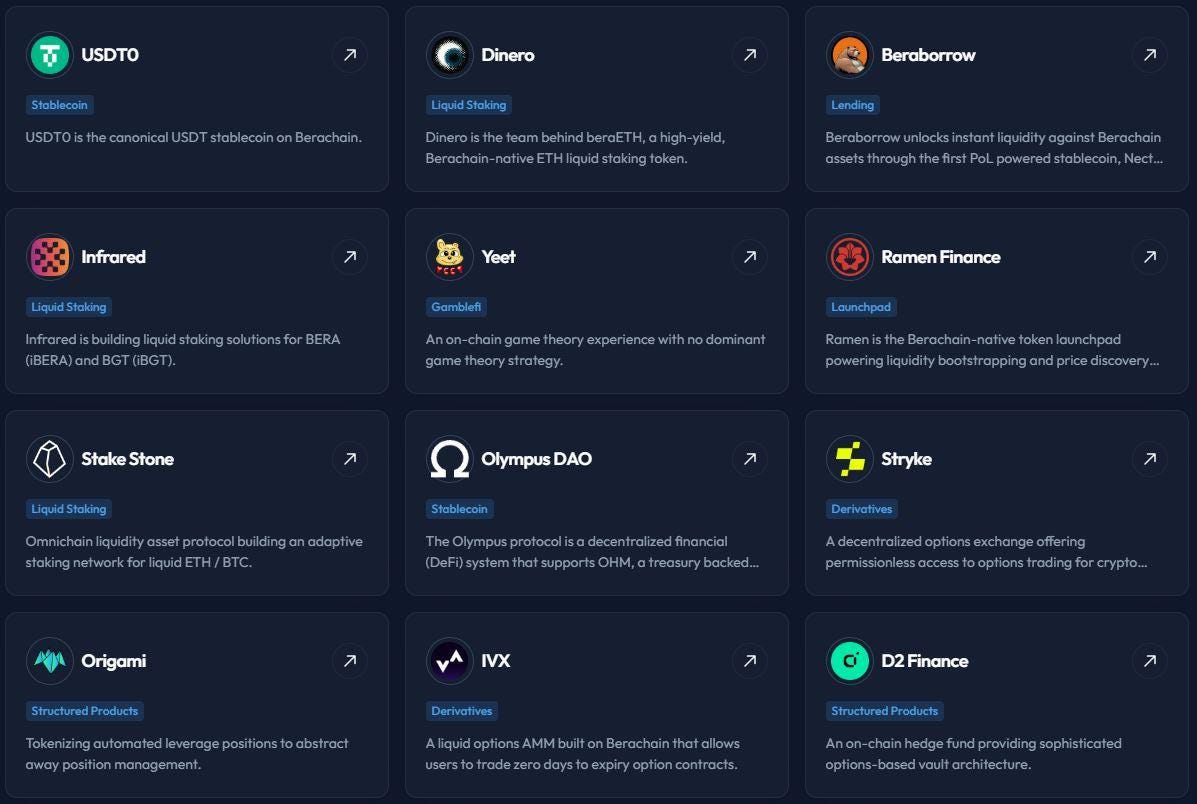Click the IVX zigzag logo

tap(450, 660)
